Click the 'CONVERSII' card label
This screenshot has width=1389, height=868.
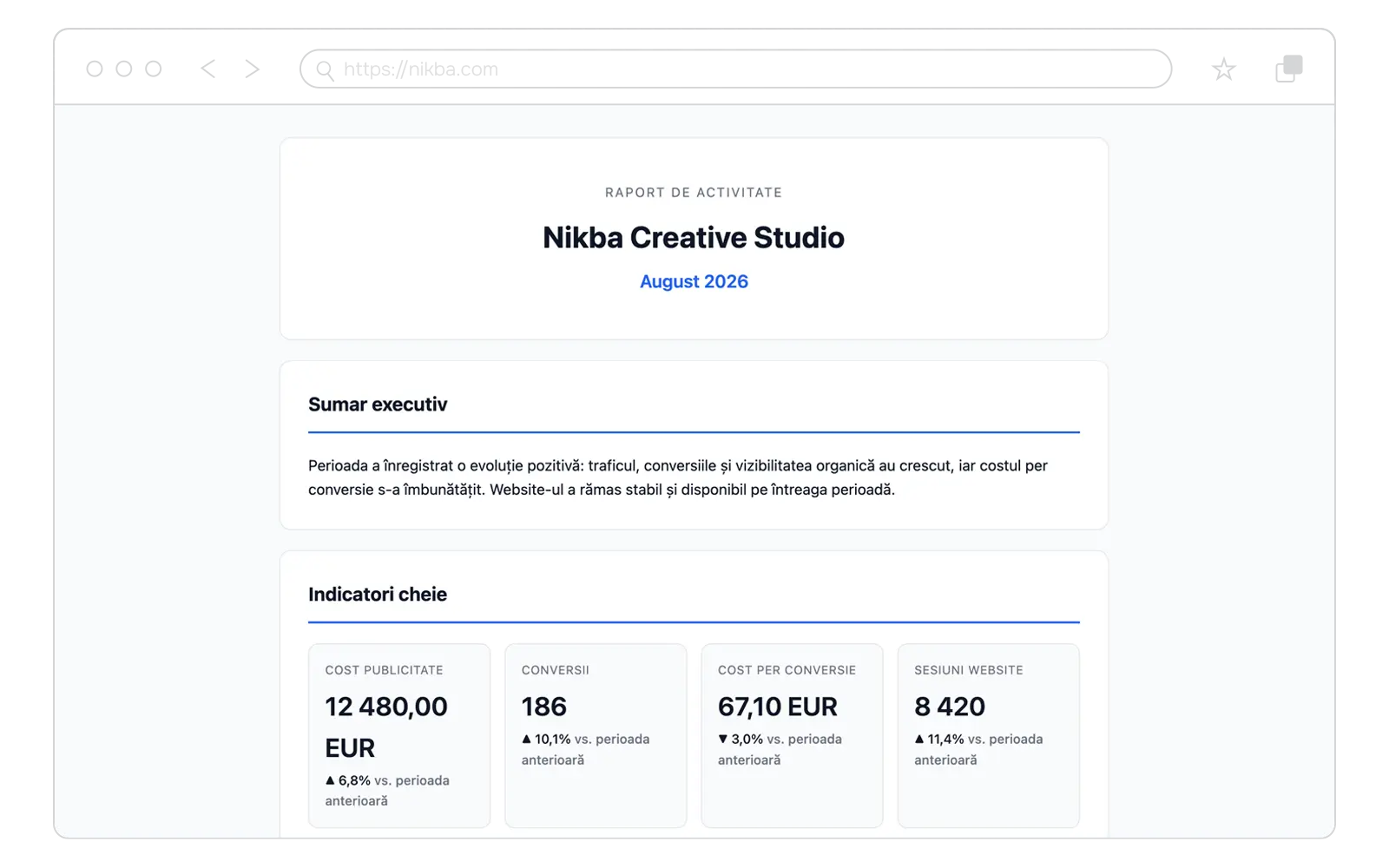[x=555, y=670]
